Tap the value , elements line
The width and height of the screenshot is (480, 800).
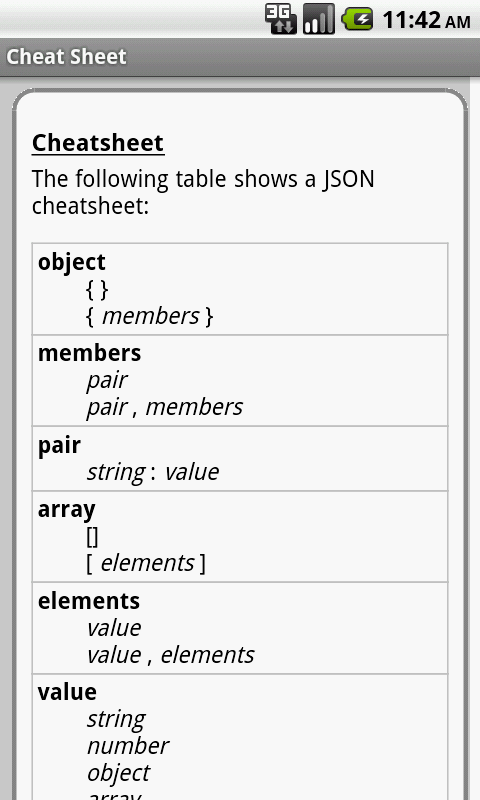[x=170, y=655]
